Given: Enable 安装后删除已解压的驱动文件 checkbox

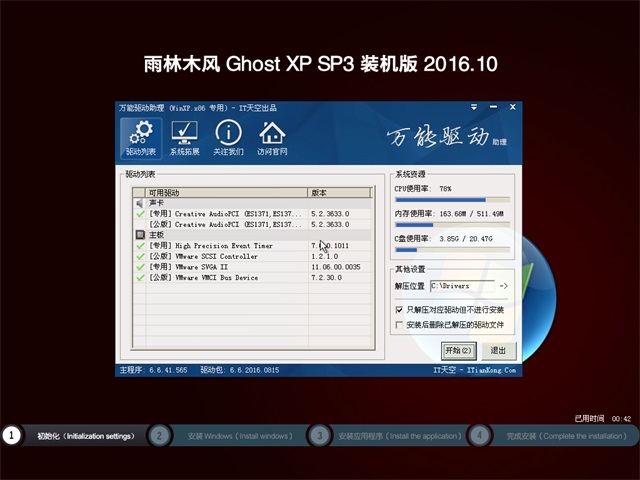Looking at the screenshot, I should coord(400,325).
